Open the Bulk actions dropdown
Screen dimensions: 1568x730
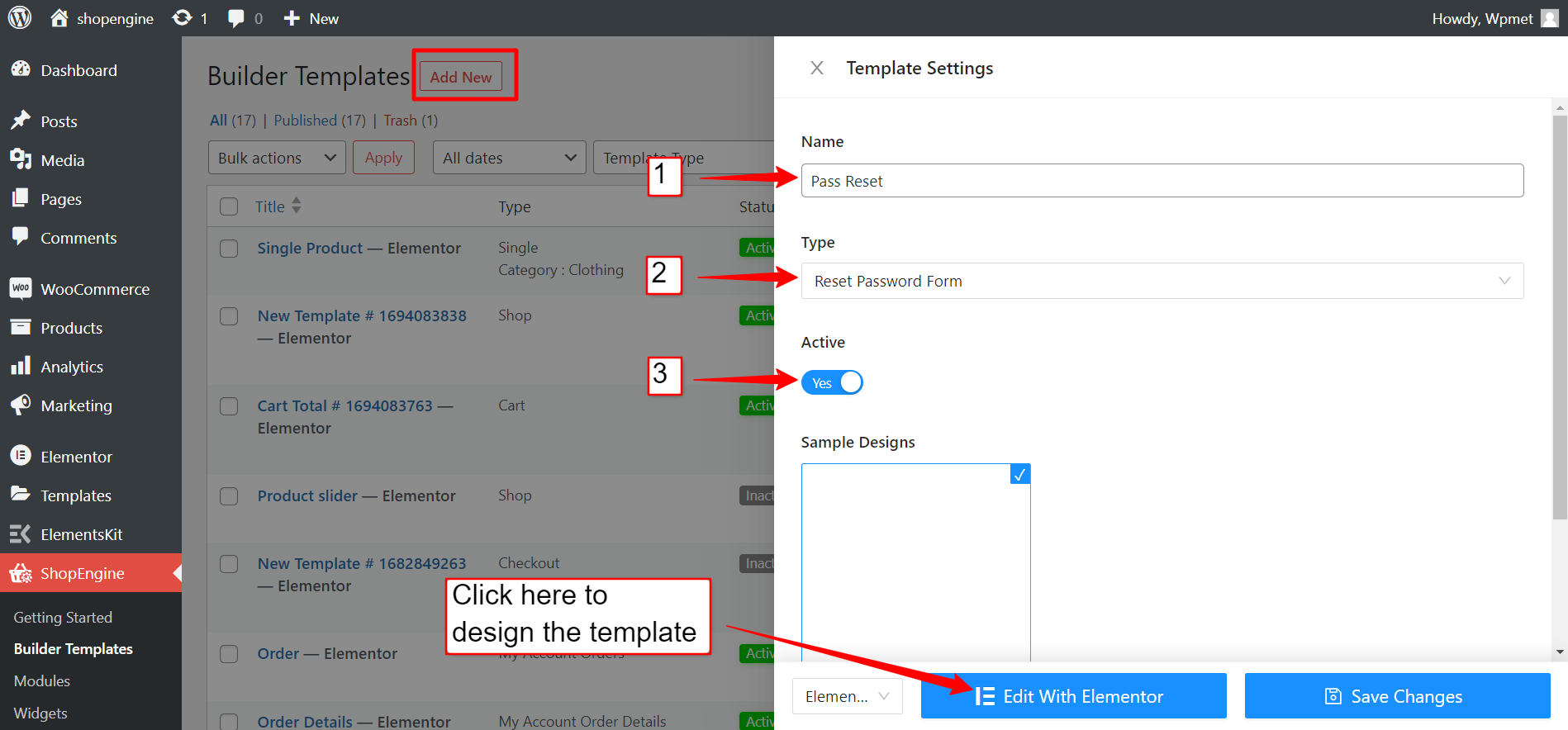[277, 158]
